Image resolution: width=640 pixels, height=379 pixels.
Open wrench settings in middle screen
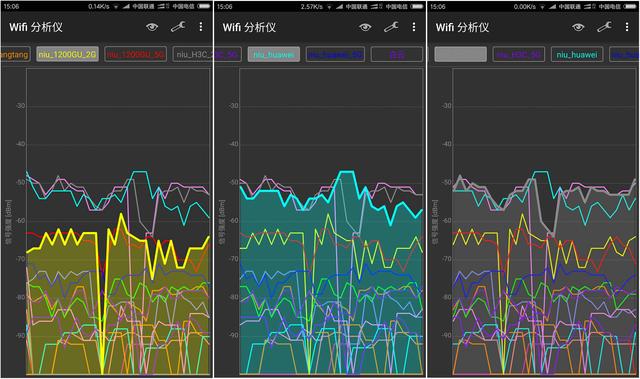[391, 27]
